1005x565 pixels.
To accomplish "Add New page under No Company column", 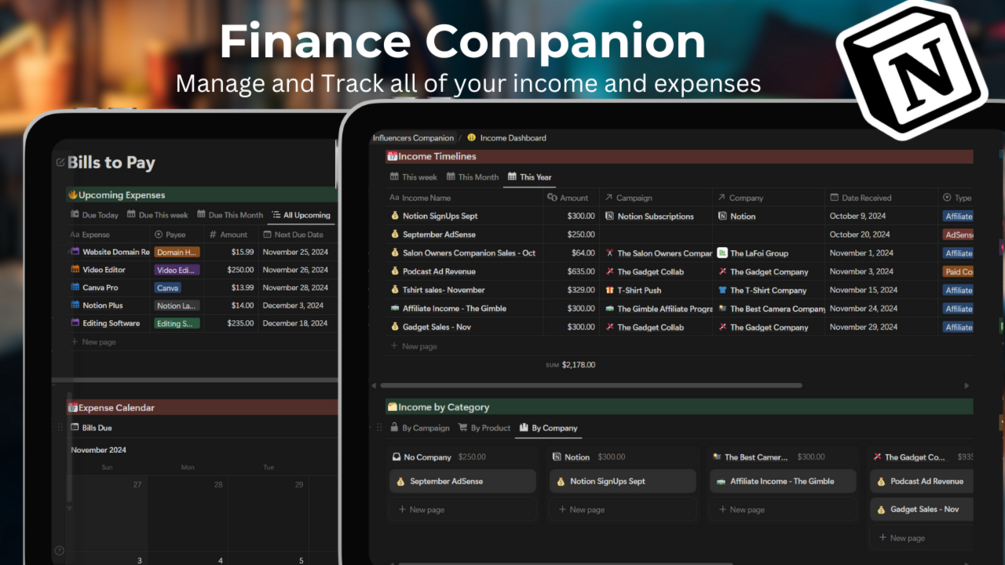I will click(462, 510).
